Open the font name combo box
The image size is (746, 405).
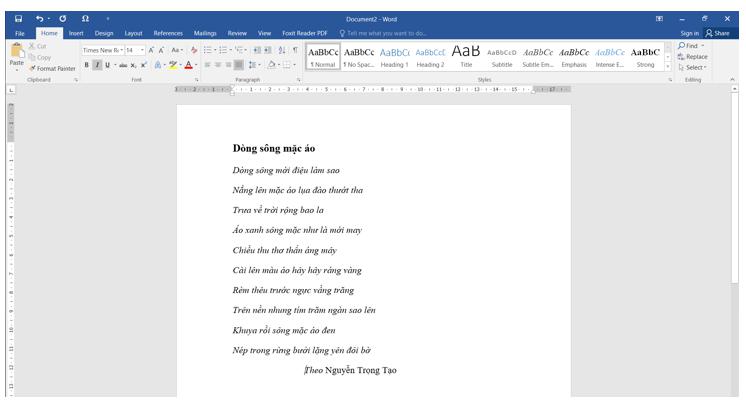[103, 50]
